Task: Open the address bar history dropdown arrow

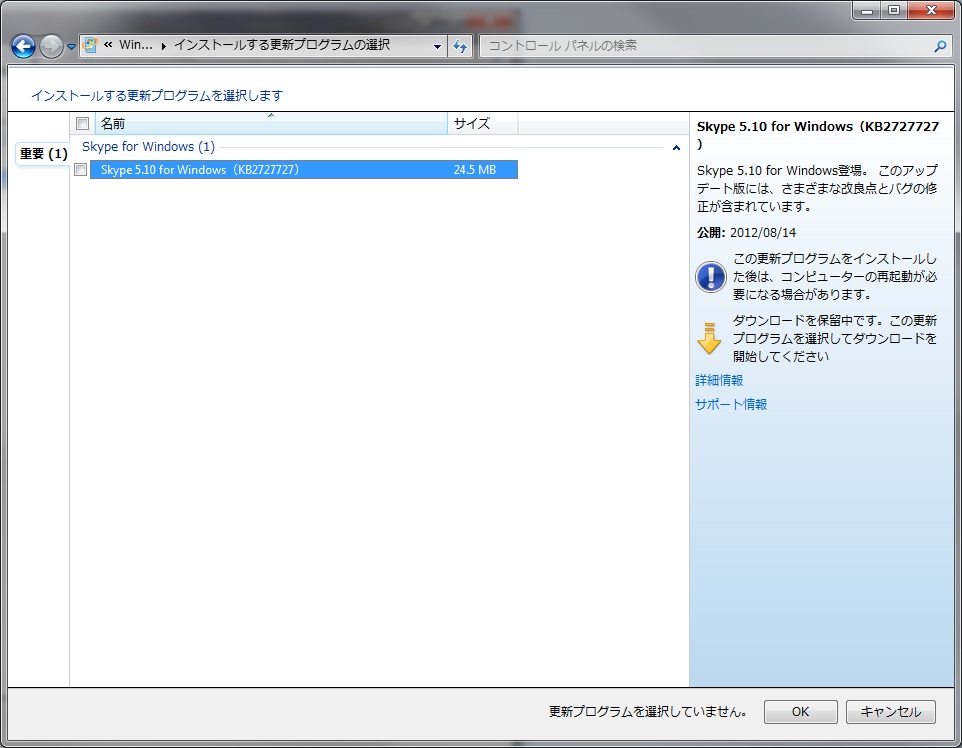Action: click(437, 46)
